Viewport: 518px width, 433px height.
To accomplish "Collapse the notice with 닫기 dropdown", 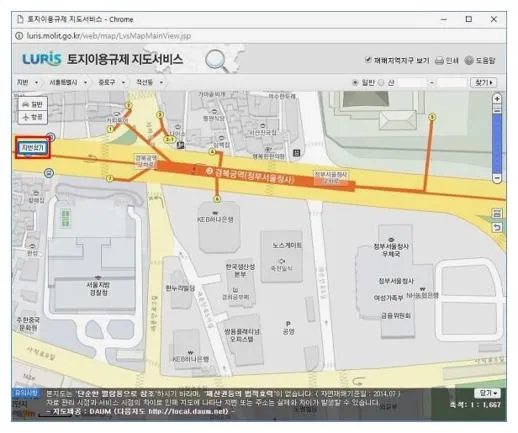I will (488, 393).
